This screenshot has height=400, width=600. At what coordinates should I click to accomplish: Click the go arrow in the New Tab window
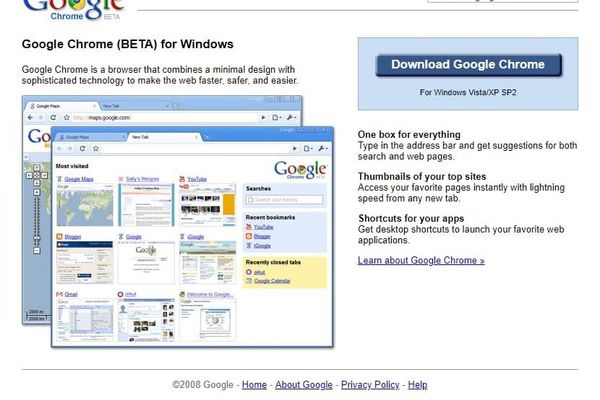tap(294, 149)
